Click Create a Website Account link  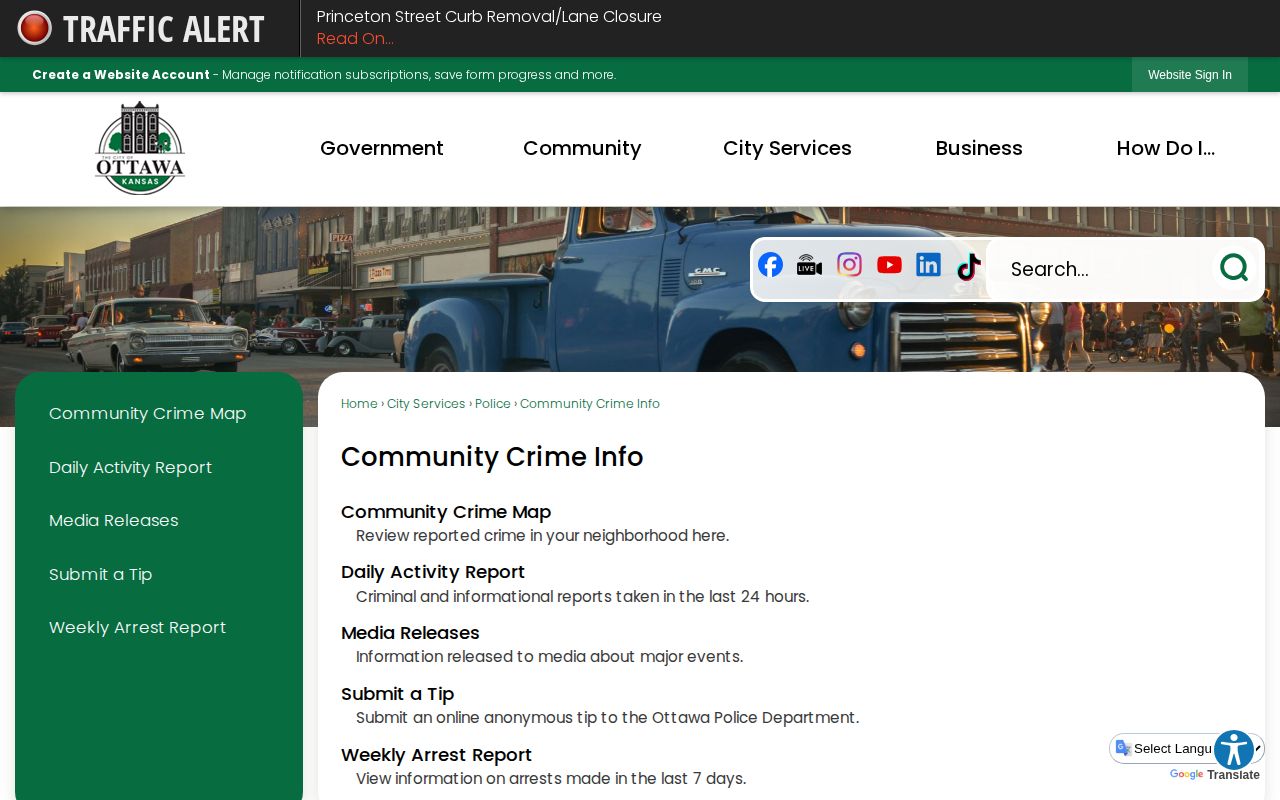121,75
